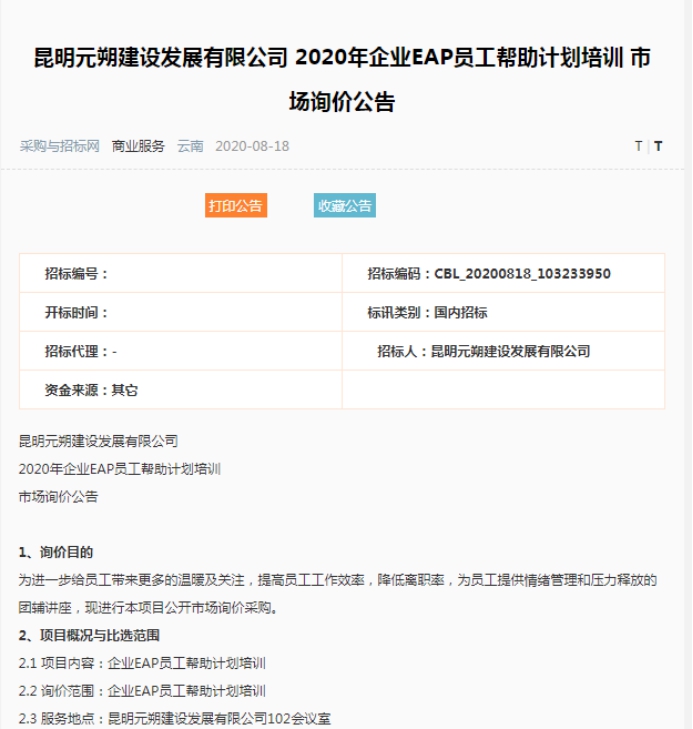Open the 采购与招标网 source link

(x=60, y=146)
